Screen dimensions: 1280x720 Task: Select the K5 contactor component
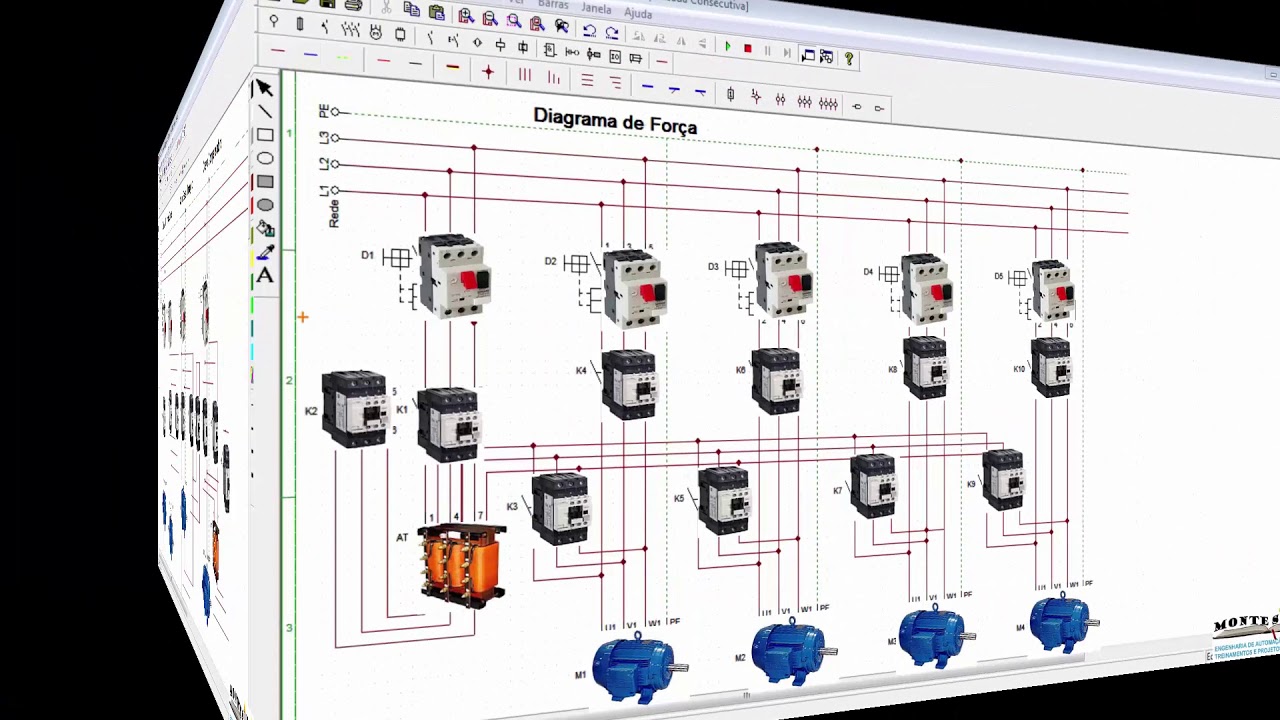[724, 499]
